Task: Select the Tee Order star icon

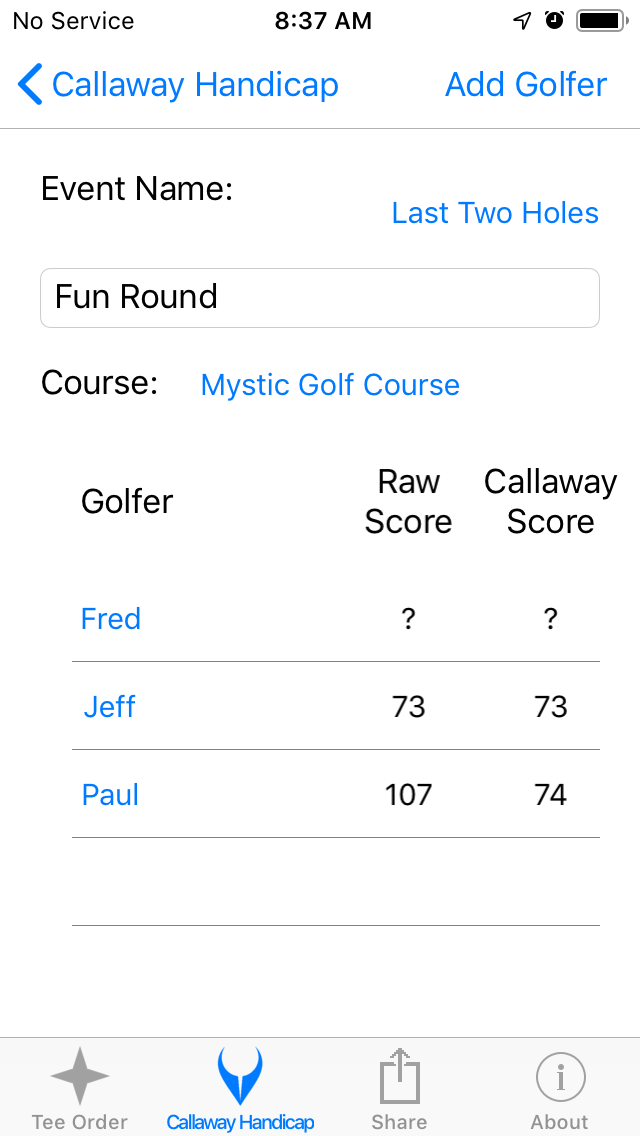Action: pos(79,1077)
